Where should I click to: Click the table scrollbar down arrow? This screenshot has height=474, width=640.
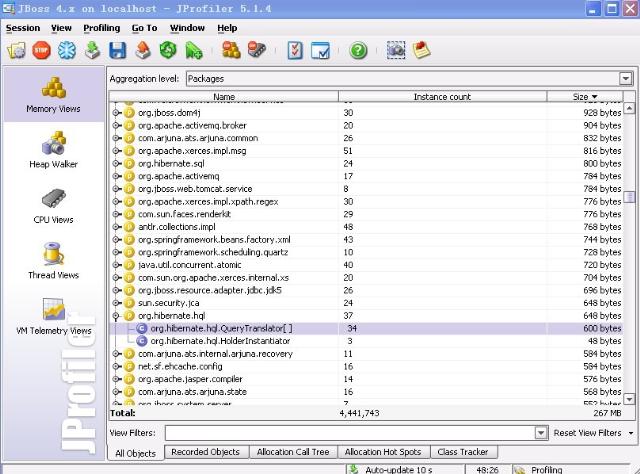[x=629, y=398]
